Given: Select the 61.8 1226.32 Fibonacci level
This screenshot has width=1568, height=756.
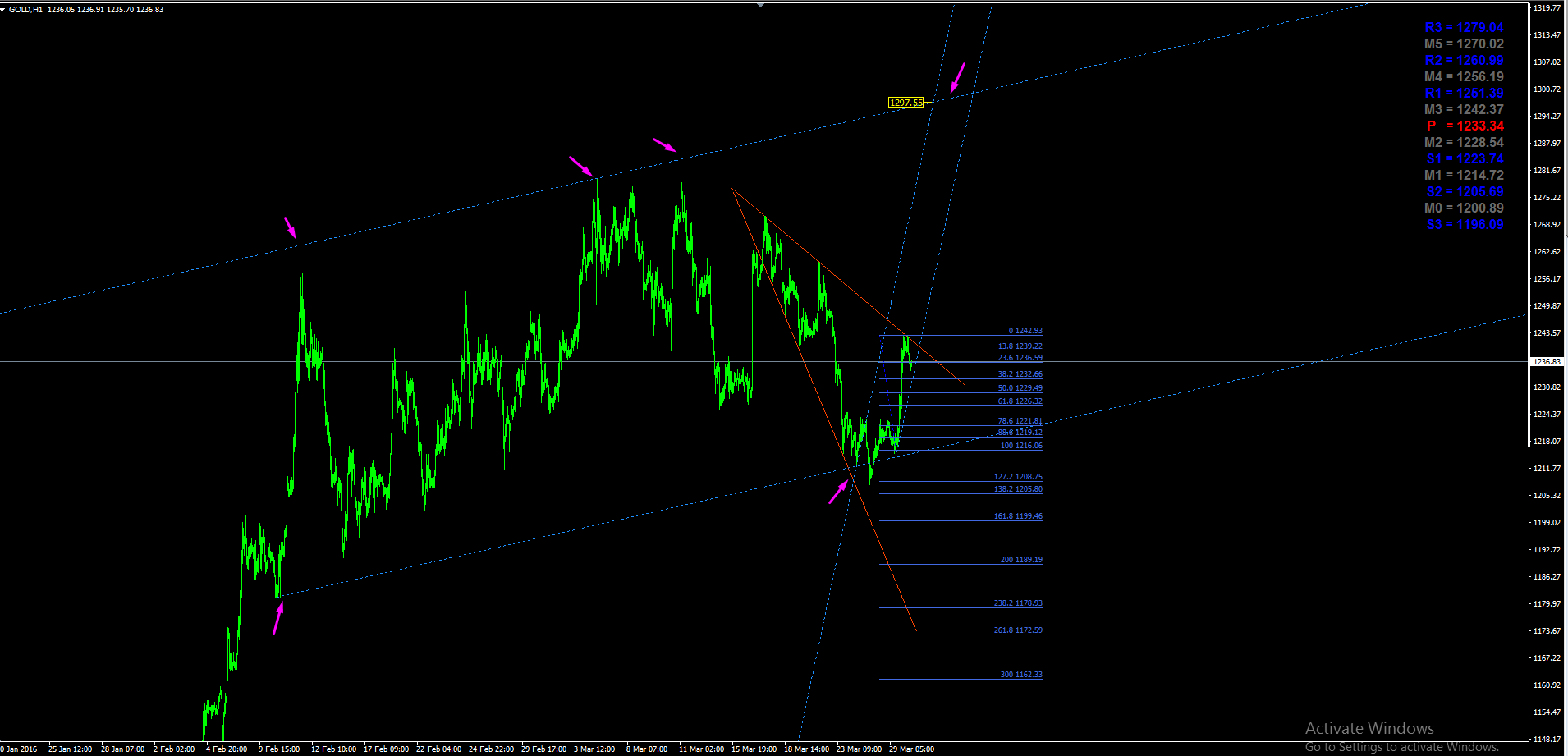Looking at the screenshot, I should point(1020,401).
